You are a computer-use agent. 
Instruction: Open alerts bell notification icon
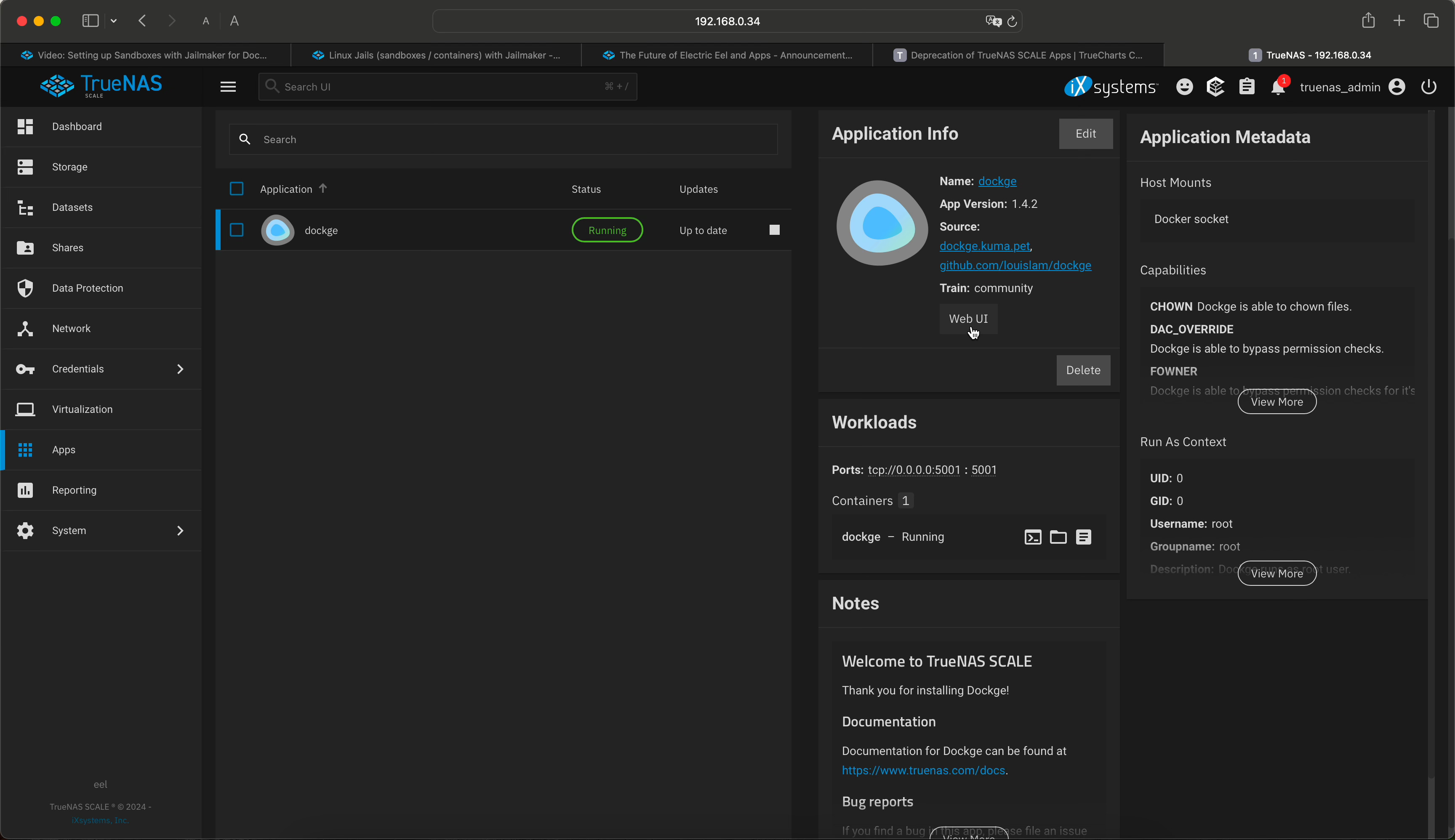[1278, 87]
